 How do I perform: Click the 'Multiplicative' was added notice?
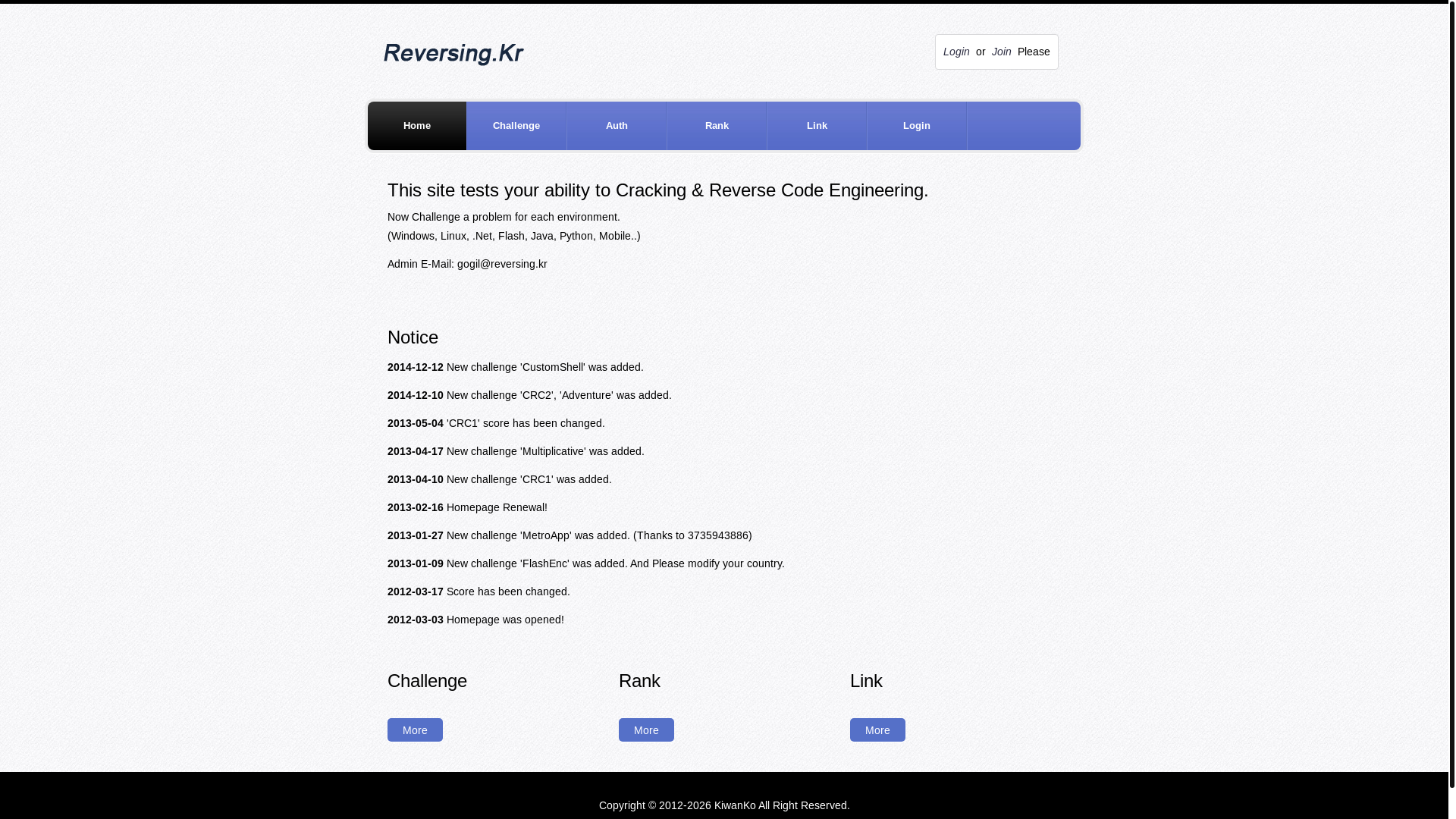[x=516, y=451]
